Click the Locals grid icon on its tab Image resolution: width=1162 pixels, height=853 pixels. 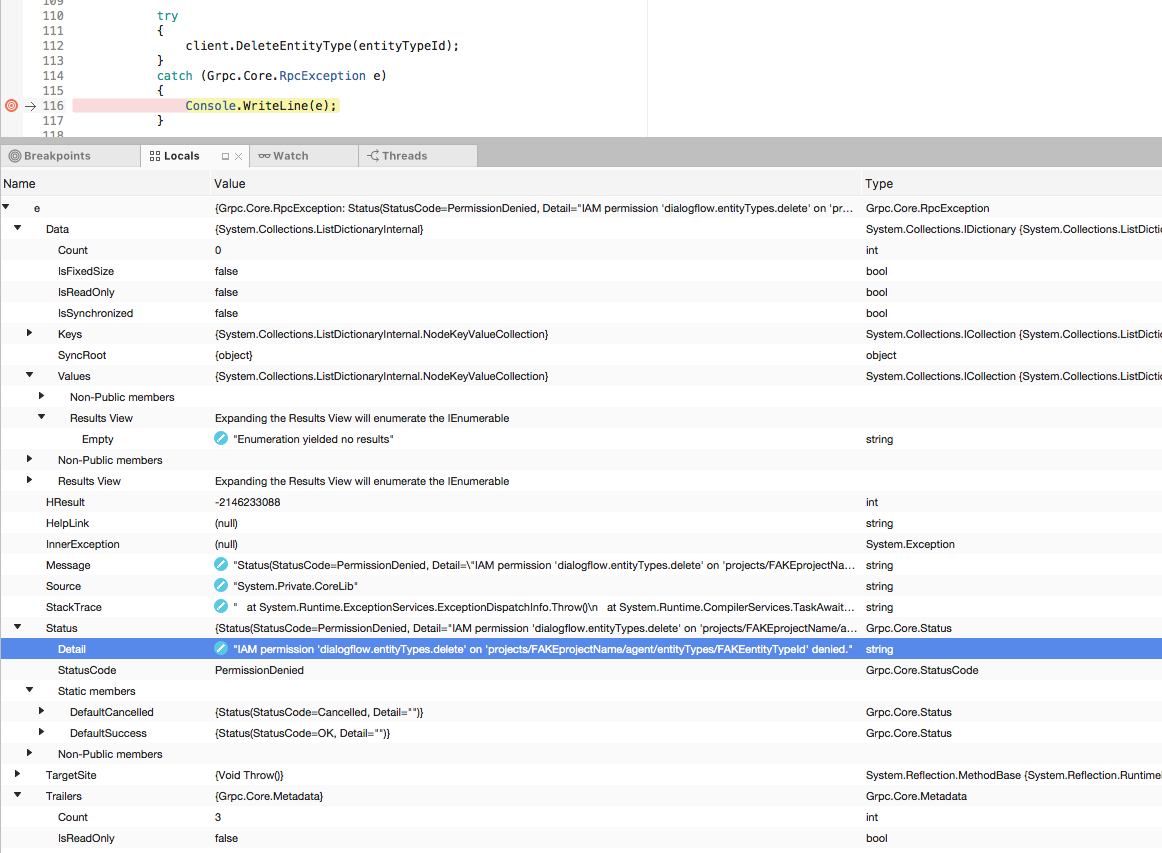154,155
